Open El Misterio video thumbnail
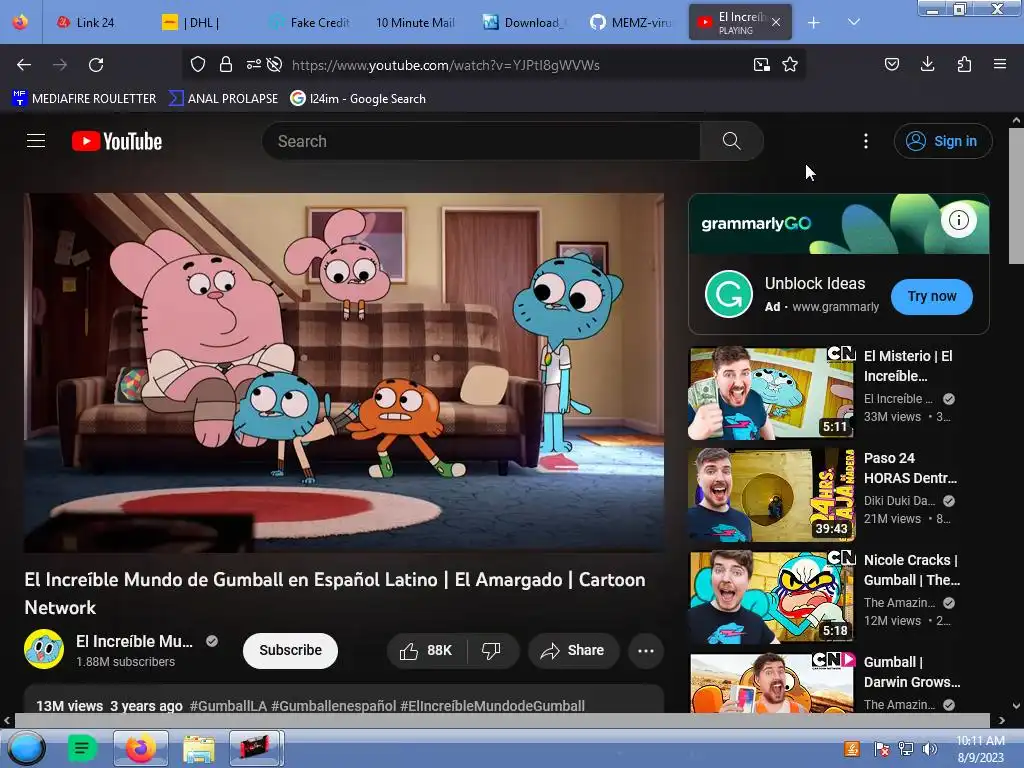Screen dimensions: 1024x768 (772, 393)
